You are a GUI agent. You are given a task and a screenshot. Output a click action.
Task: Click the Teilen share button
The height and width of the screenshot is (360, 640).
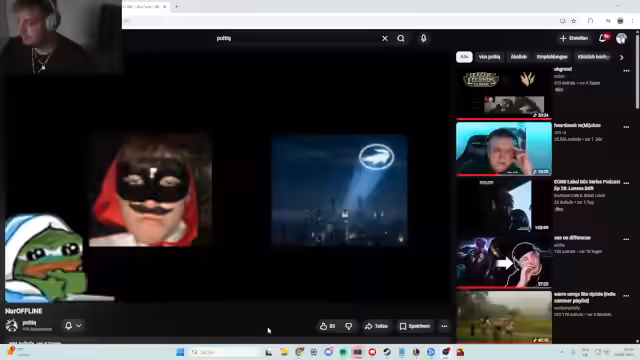(376, 326)
